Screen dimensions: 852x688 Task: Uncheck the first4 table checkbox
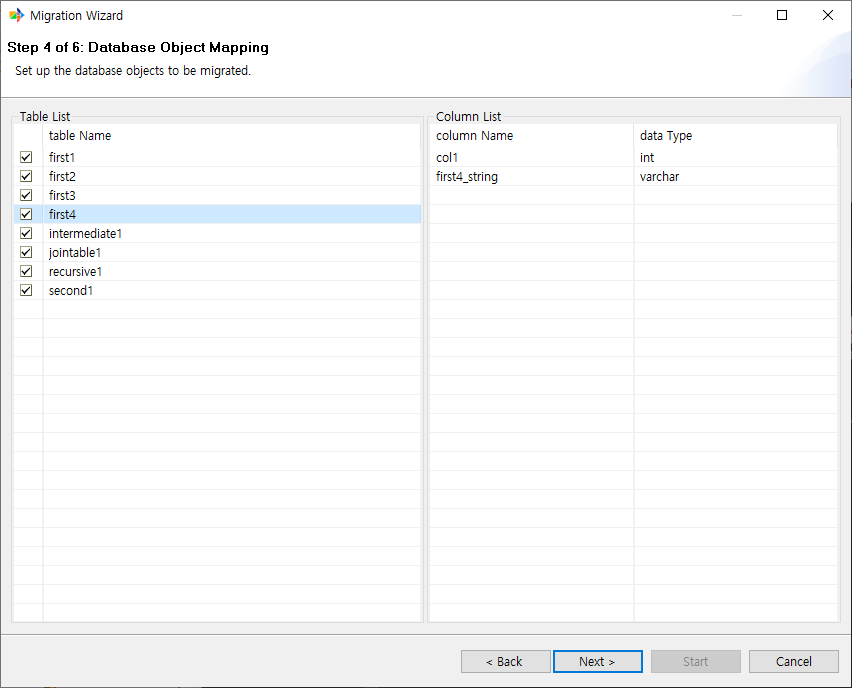(x=25, y=214)
